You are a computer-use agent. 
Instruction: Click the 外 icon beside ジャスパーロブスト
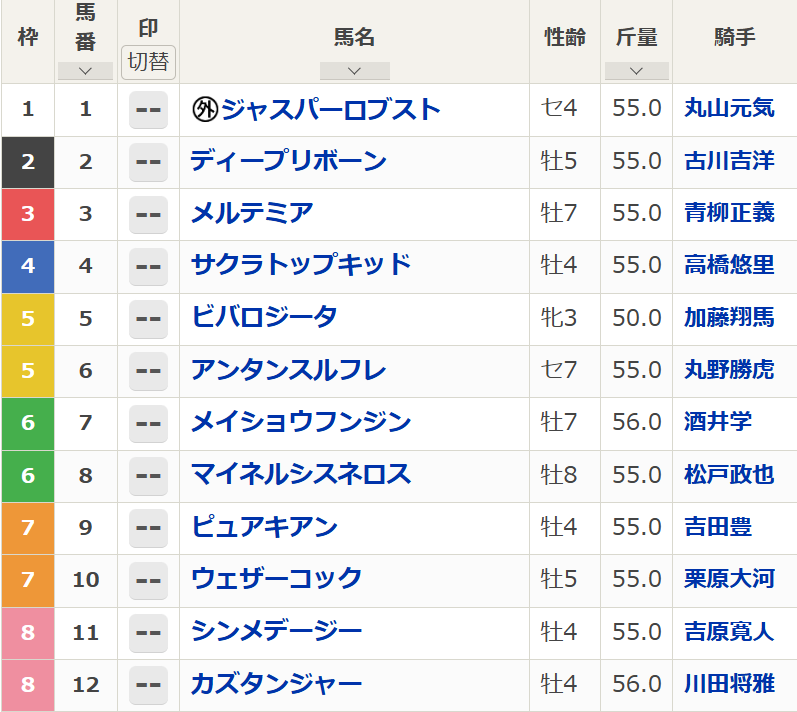click(x=204, y=109)
